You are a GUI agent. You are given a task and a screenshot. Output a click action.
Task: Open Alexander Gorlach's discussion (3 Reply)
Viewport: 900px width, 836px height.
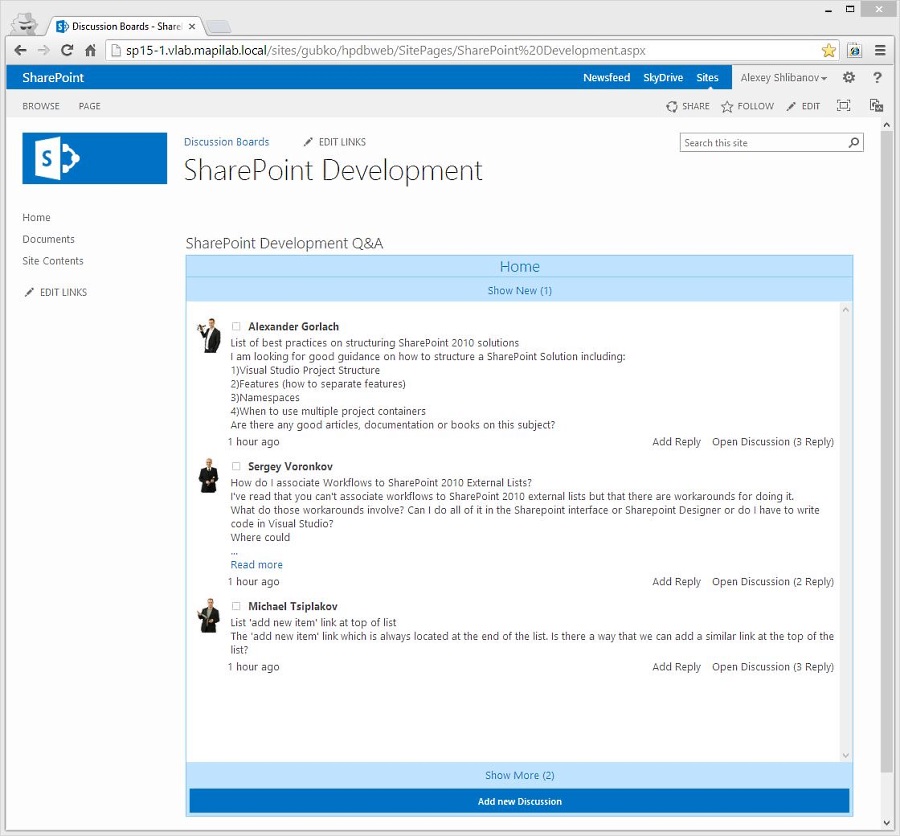[x=773, y=442]
